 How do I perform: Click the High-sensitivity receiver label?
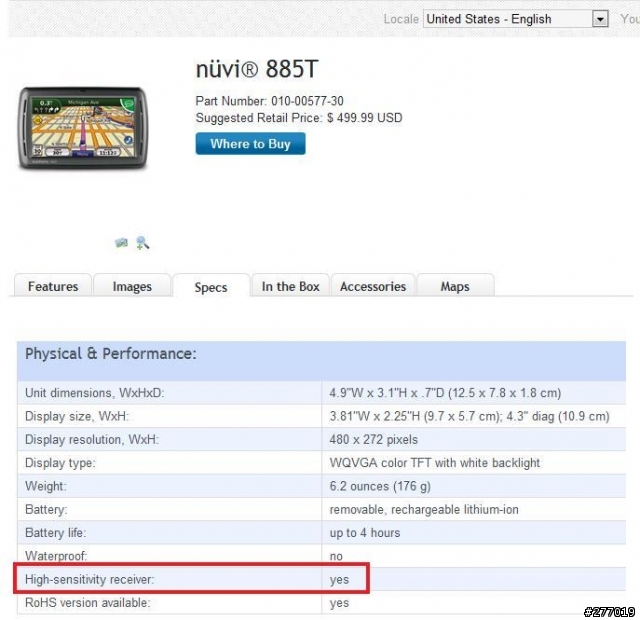[89, 579]
